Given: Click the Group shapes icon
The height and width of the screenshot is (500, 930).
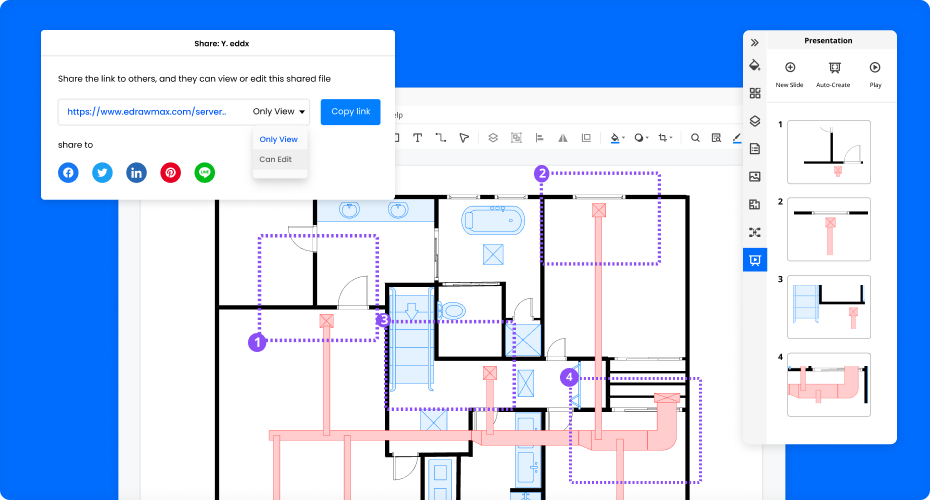Looking at the screenshot, I should coord(517,138).
